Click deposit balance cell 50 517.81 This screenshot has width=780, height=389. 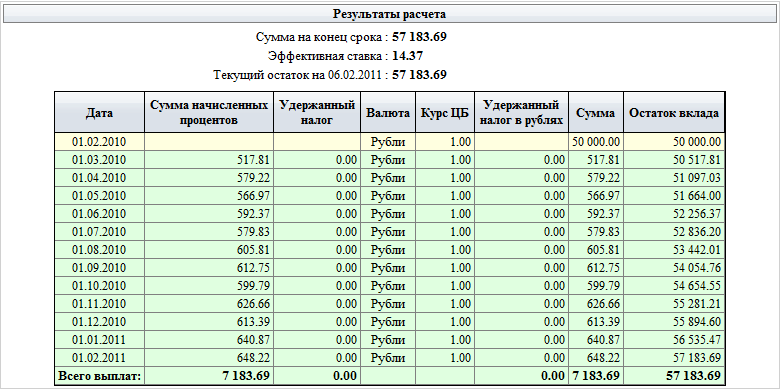674,160
